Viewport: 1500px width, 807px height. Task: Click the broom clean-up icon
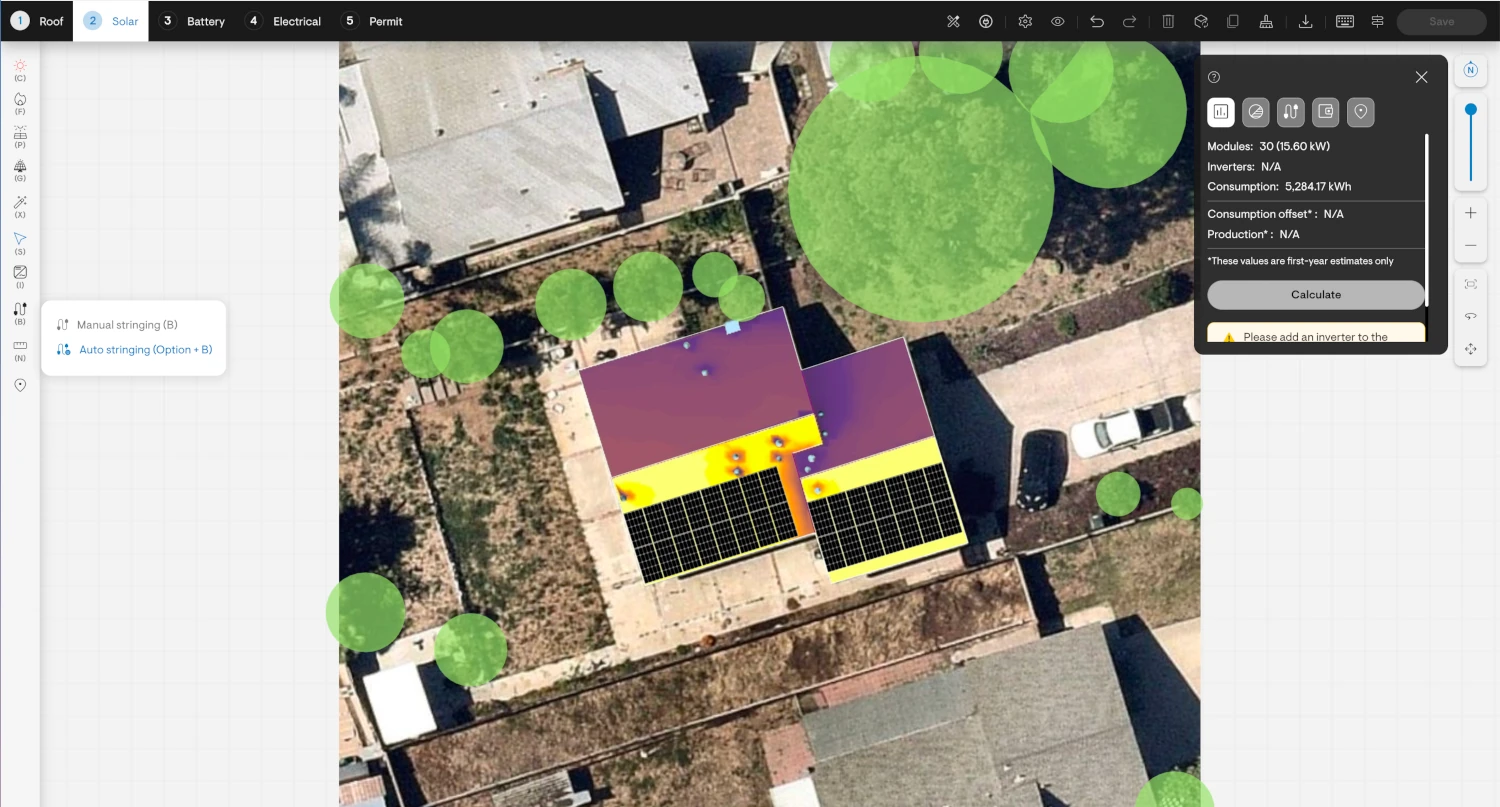click(1266, 21)
